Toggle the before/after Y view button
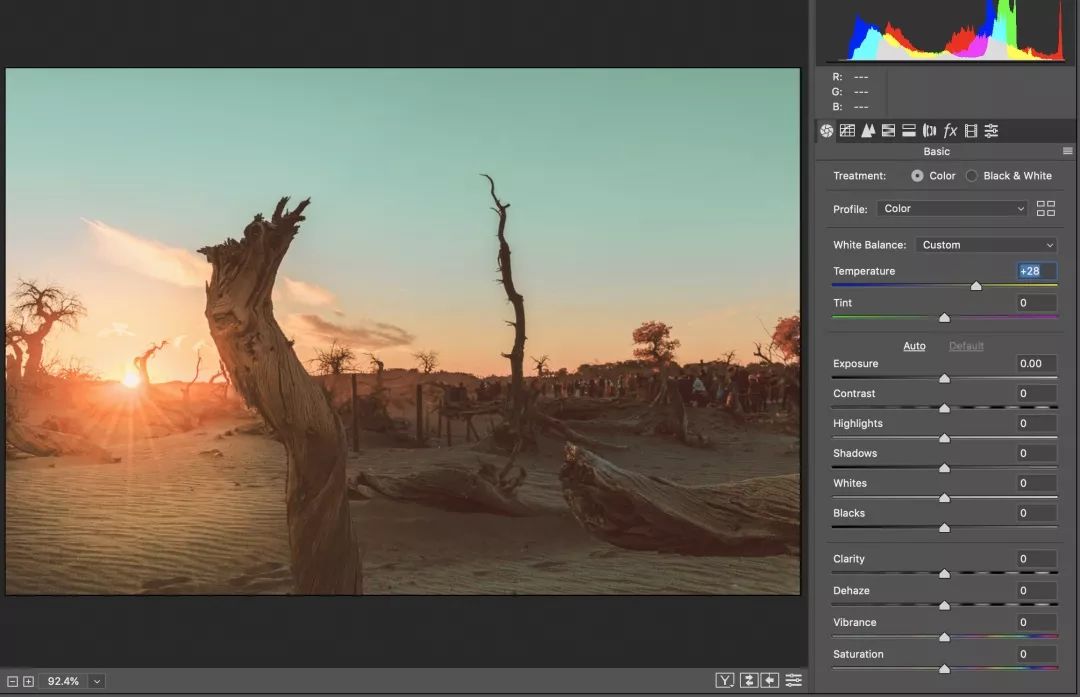Image resolution: width=1080 pixels, height=697 pixels. [725, 681]
